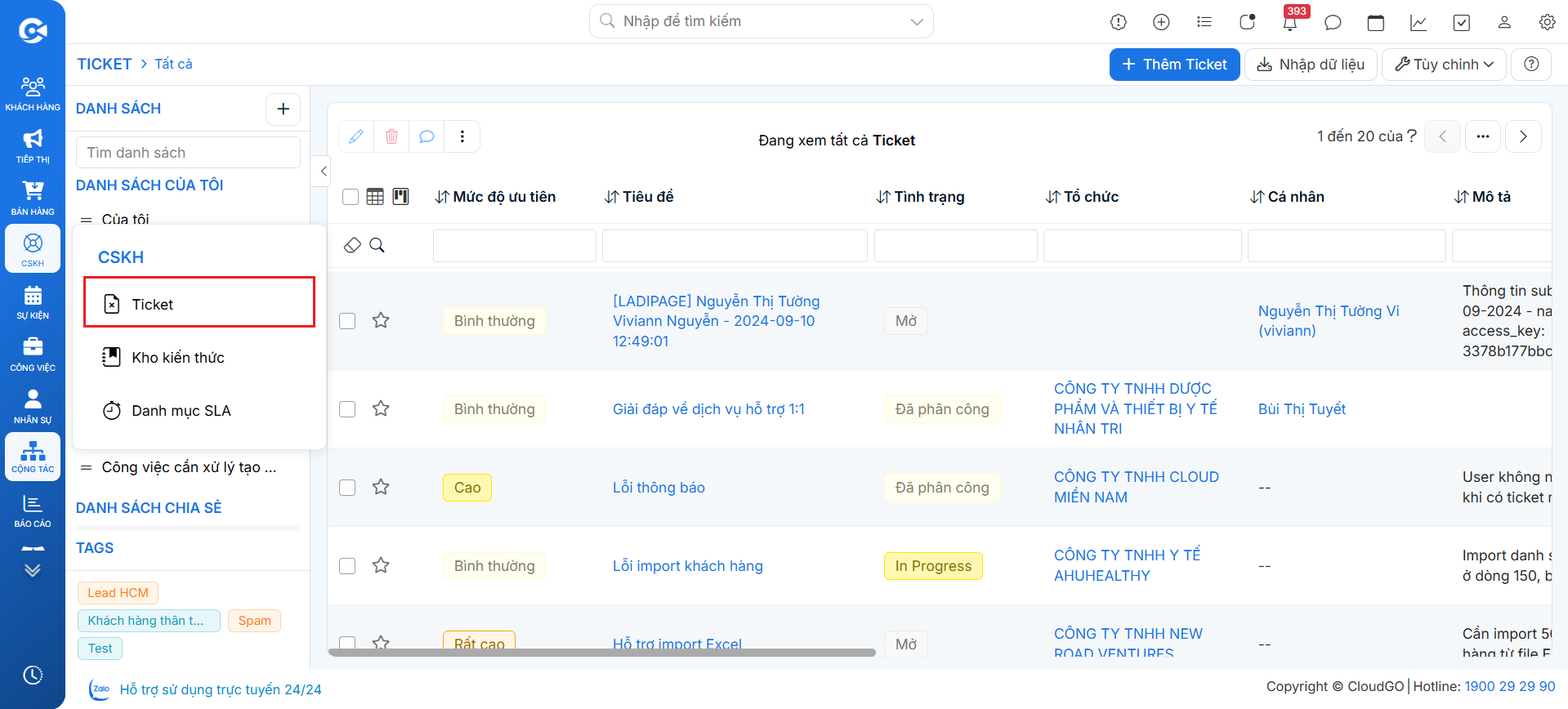Open the Khách Hàng sidebar module
1568x709 pixels.
click(x=33, y=93)
